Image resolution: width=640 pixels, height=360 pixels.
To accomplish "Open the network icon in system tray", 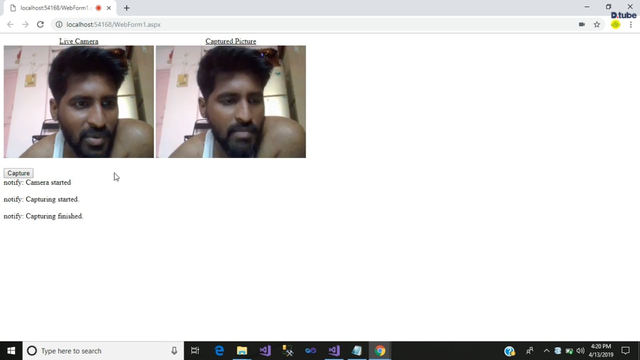I will pyautogui.click(x=558, y=351).
